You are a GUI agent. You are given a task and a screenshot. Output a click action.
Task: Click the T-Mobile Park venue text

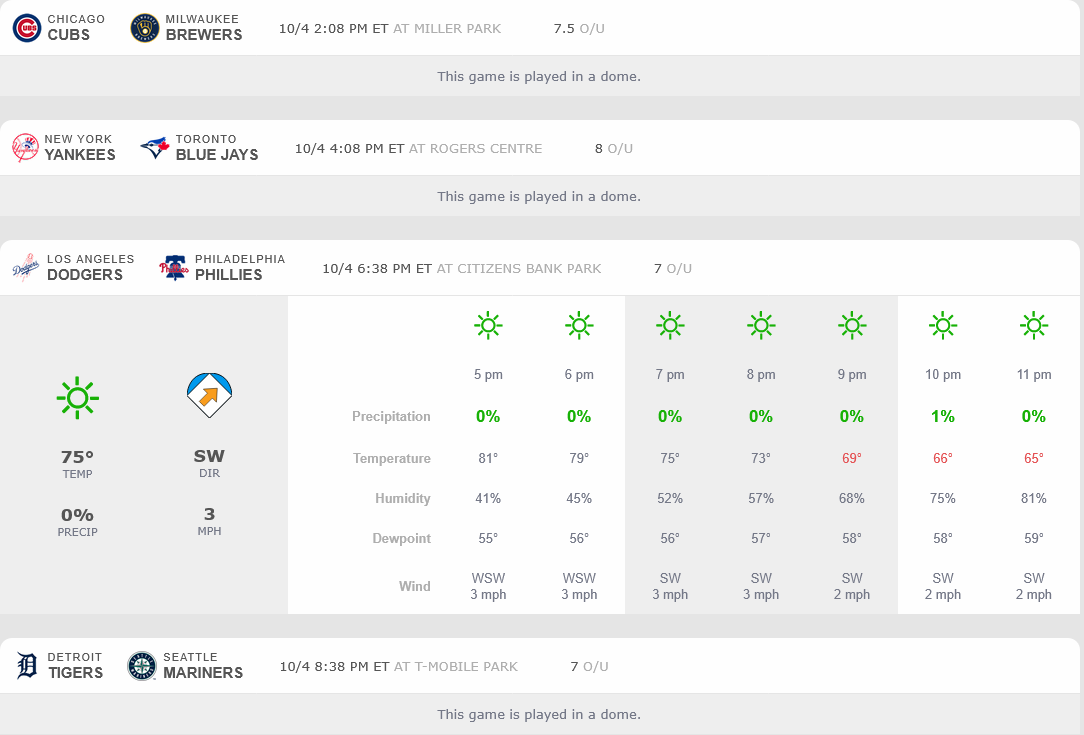[x=456, y=666]
